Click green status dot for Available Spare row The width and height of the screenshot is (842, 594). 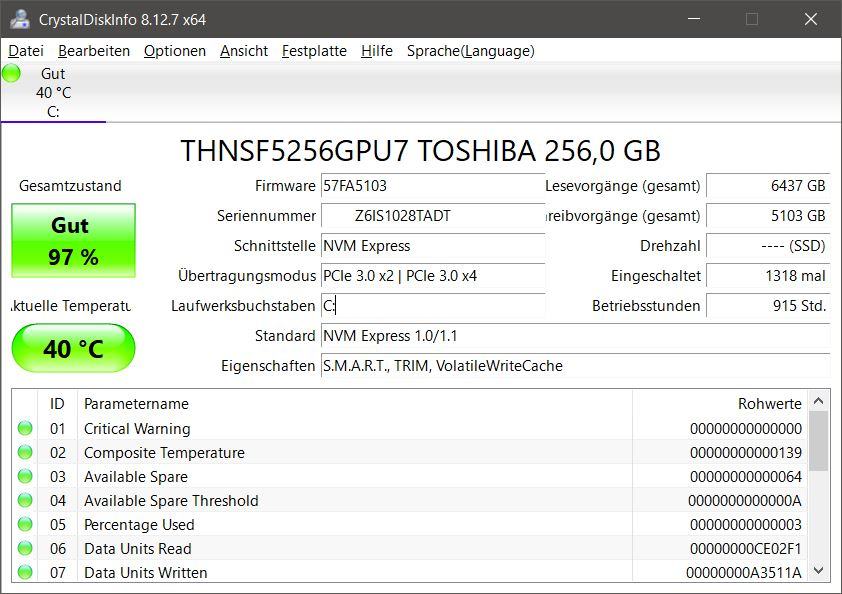pyautogui.click(x=25, y=476)
